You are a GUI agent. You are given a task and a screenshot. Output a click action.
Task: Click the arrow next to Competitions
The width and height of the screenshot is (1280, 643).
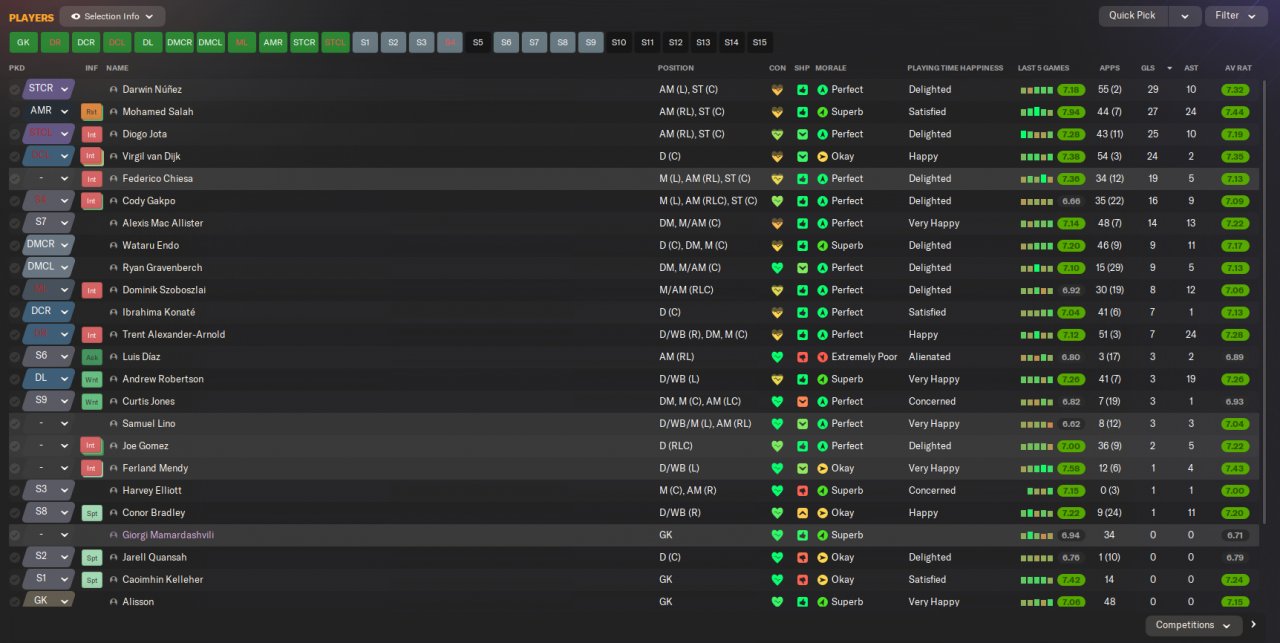tap(1254, 625)
